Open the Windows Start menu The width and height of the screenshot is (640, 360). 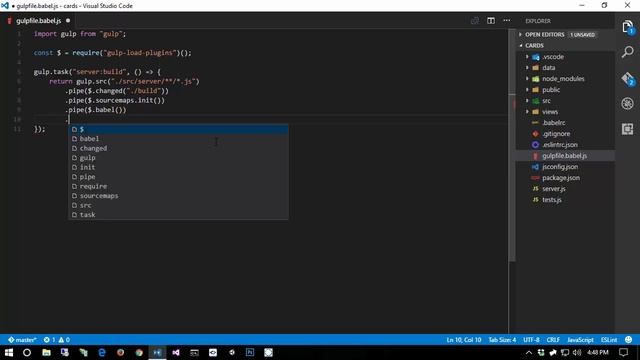pyautogui.click(x=9, y=352)
